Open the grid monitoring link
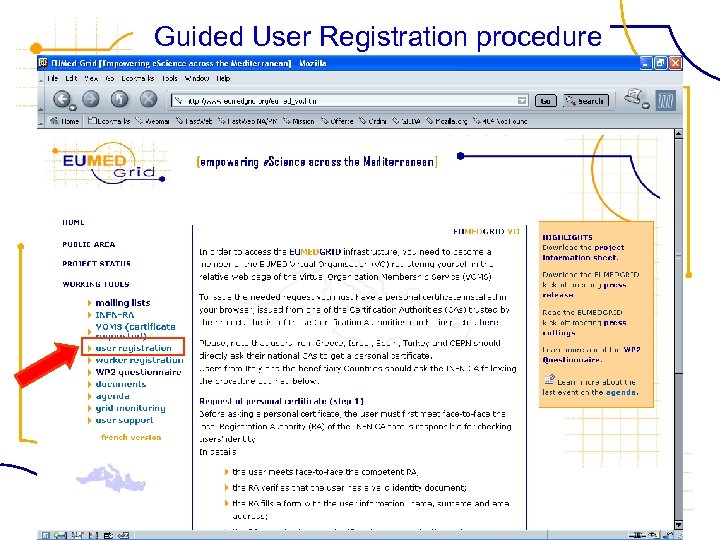 pos(130,408)
